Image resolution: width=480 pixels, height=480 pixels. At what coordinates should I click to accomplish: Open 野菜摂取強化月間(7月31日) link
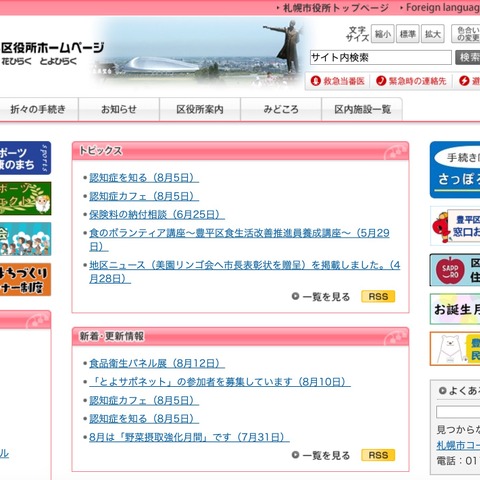tap(189, 437)
